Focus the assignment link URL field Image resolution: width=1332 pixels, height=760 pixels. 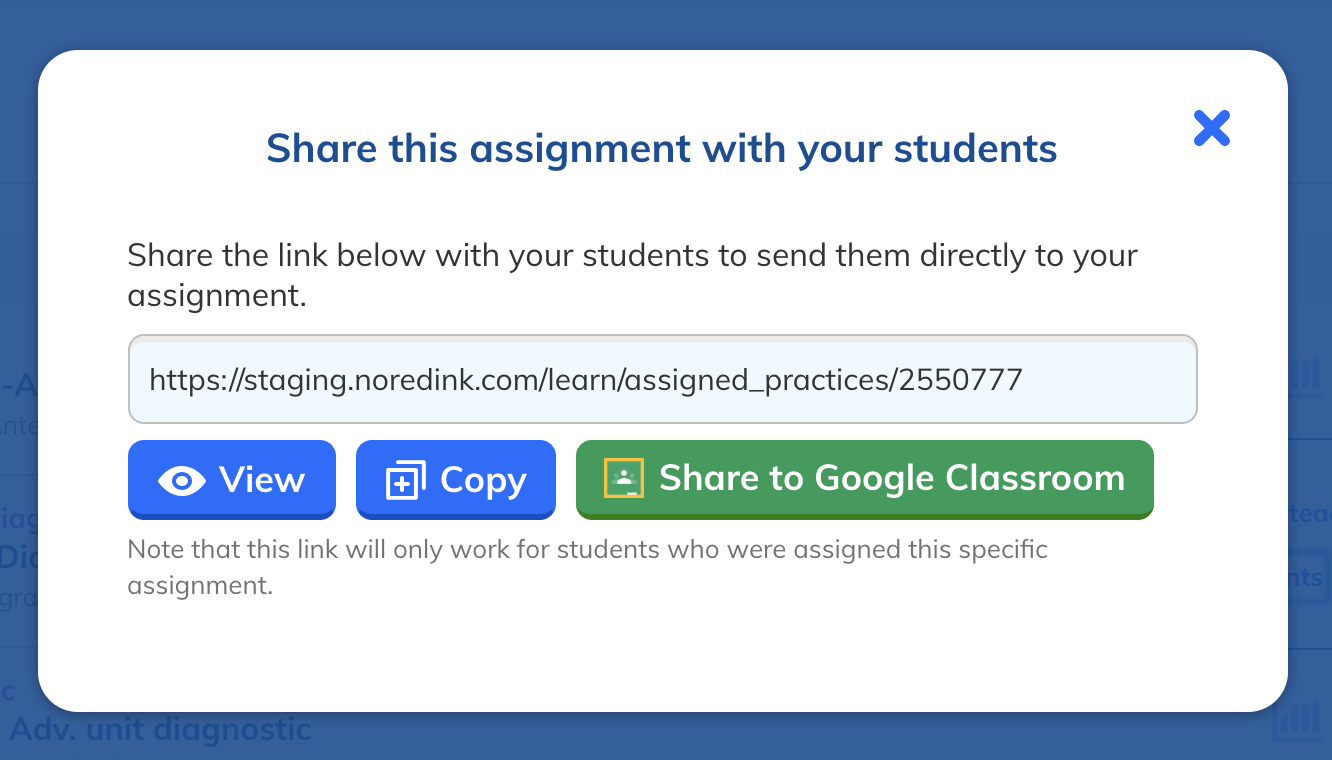(x=662, y=379)
